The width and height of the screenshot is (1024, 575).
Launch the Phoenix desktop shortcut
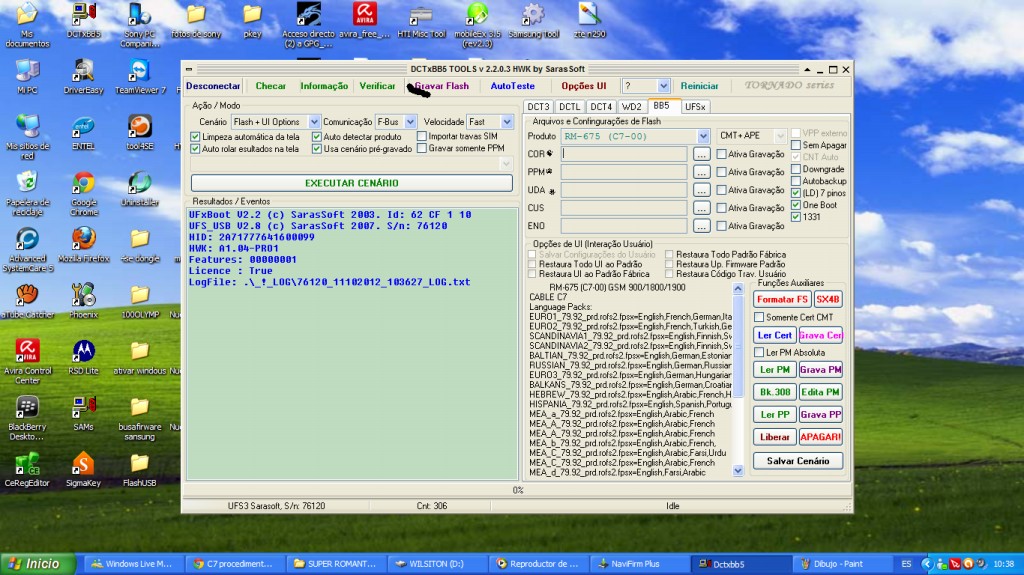click(84, 301)
